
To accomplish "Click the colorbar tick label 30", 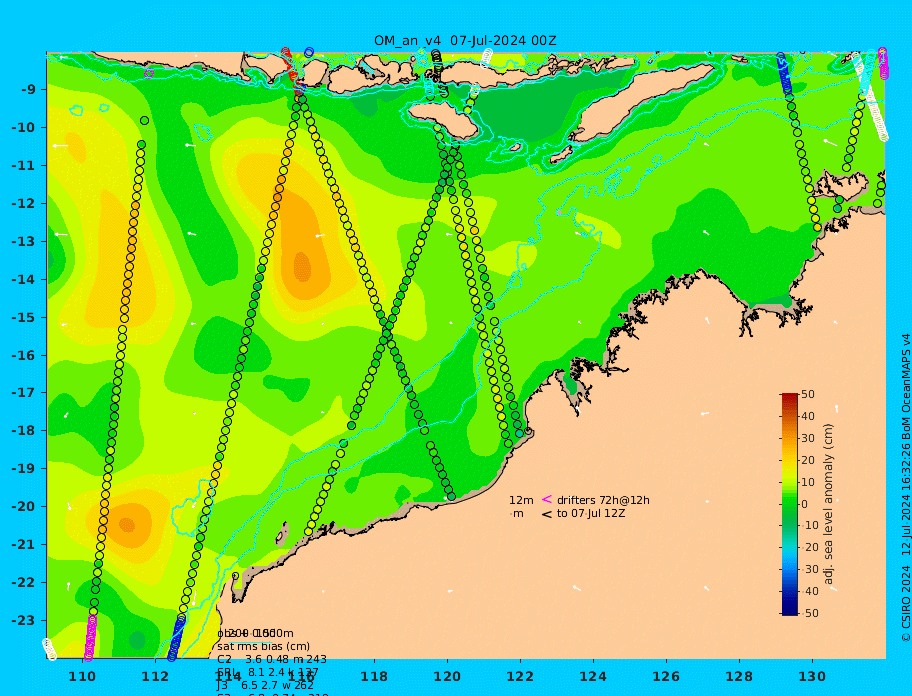I will click(x=808, y=438).
